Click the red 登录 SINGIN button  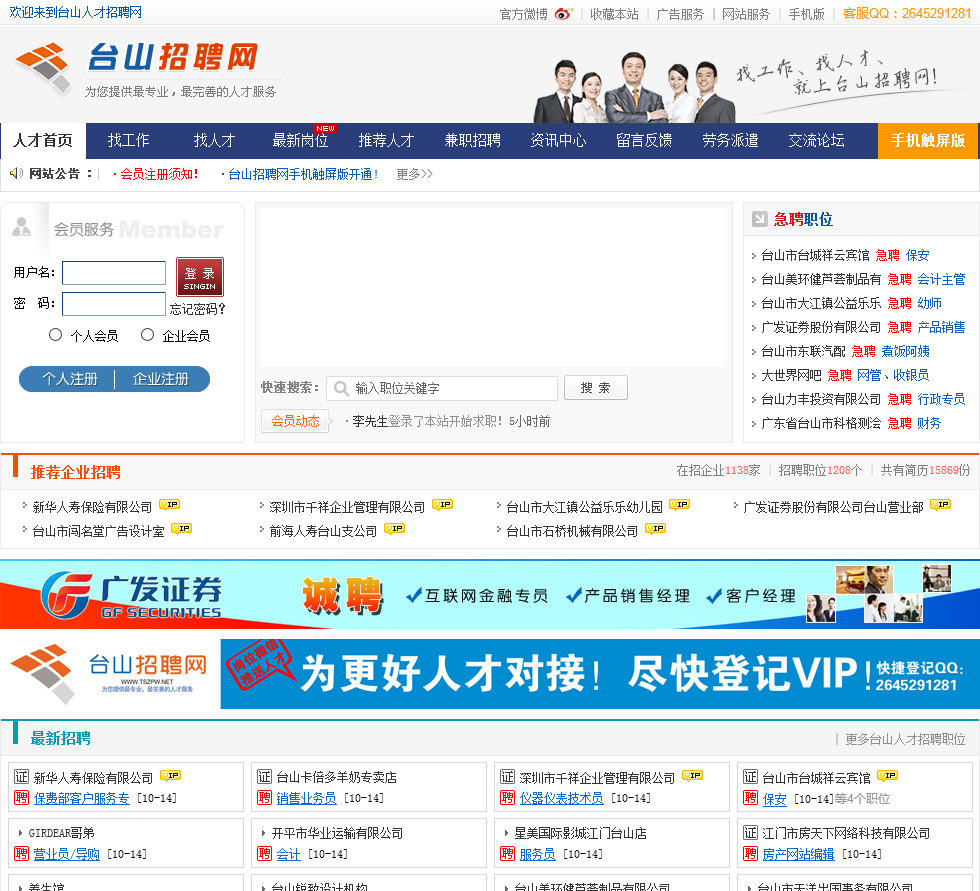coord(200,277)
